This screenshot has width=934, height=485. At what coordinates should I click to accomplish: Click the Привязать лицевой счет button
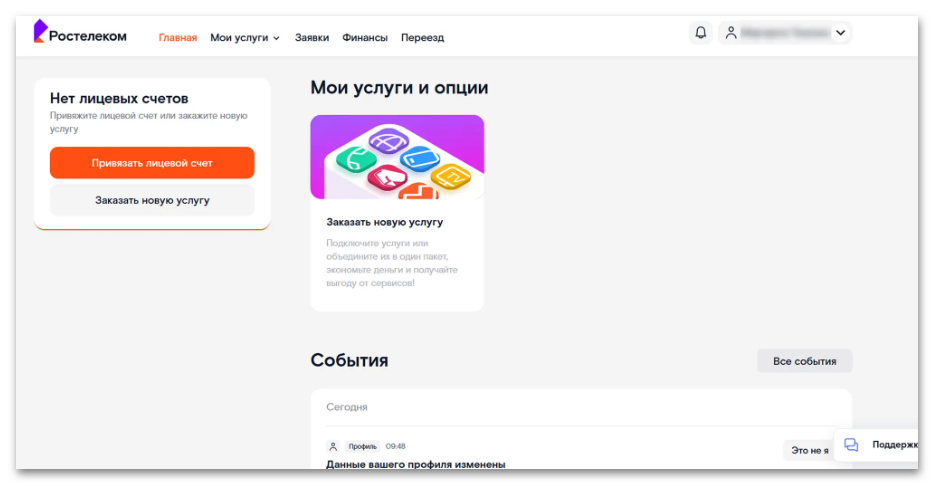coord(152,163)
